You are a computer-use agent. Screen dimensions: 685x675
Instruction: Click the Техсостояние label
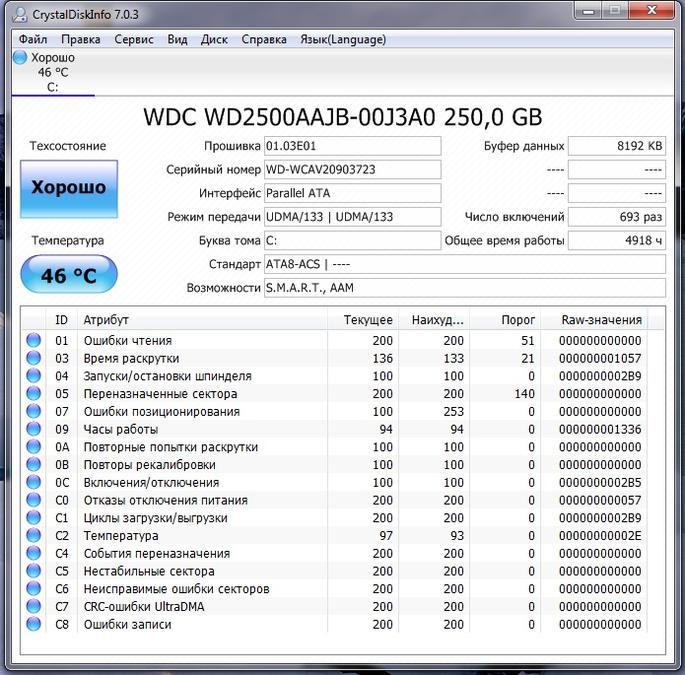point(68,146)
